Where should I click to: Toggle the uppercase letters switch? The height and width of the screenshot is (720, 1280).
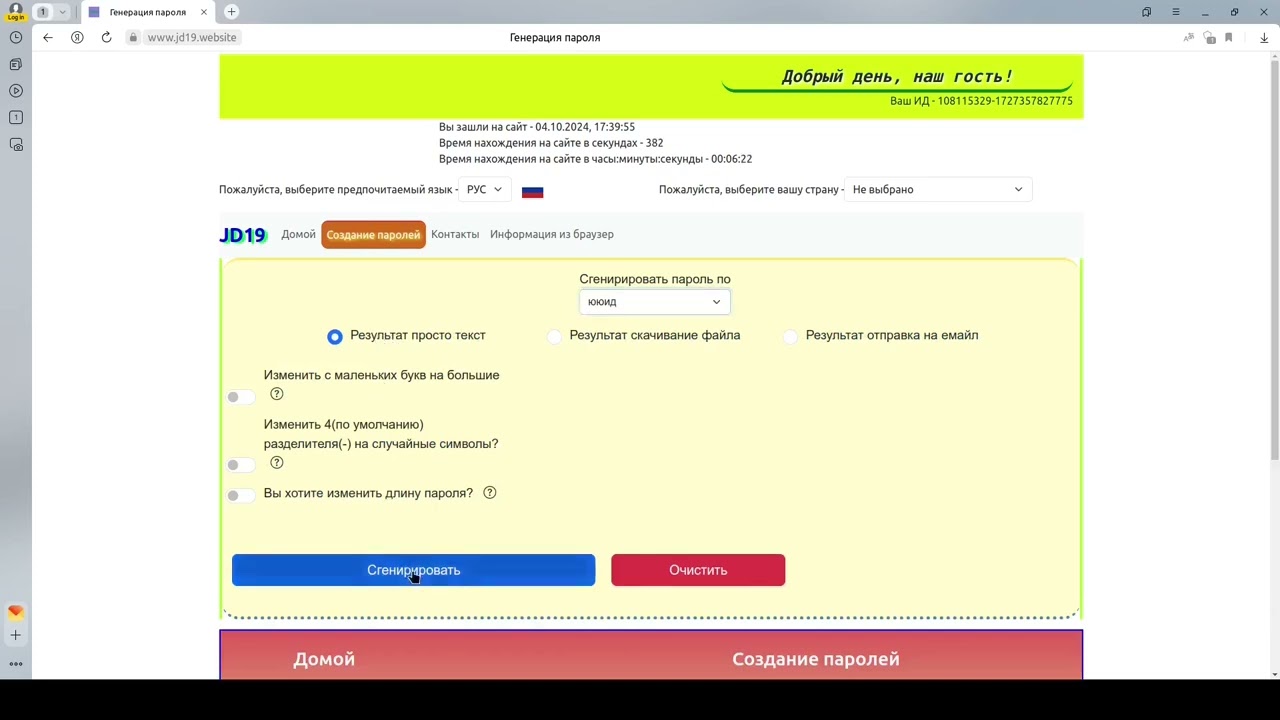click(239, 397)
